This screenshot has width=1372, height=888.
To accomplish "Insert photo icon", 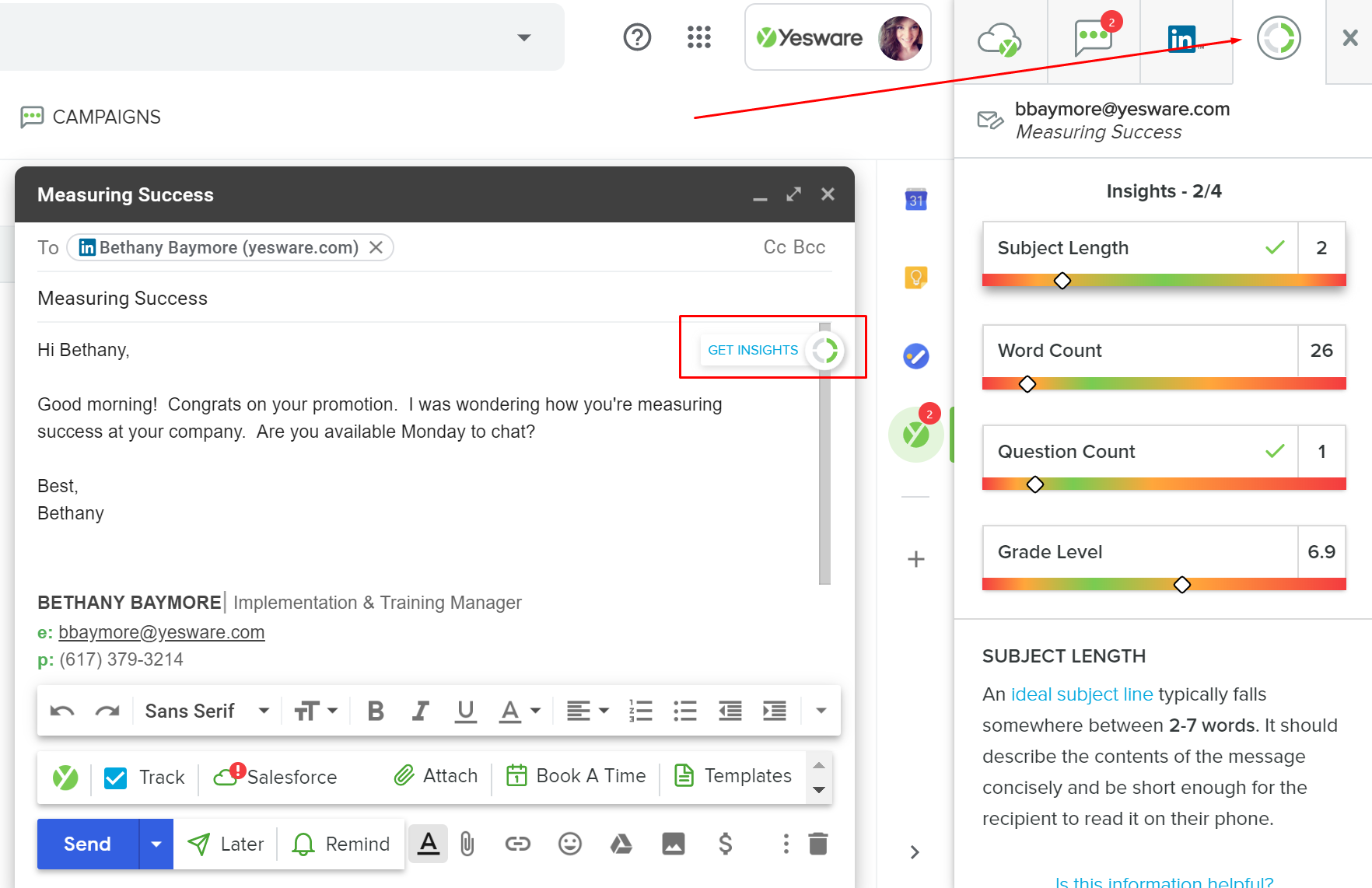I will pyautogui.click(x=674, y=844).
